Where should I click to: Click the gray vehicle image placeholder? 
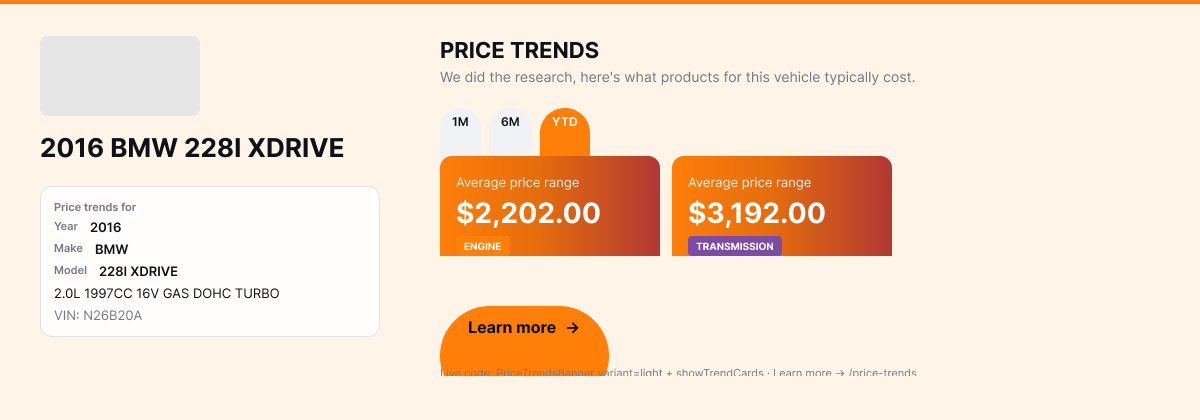point(120,76)
